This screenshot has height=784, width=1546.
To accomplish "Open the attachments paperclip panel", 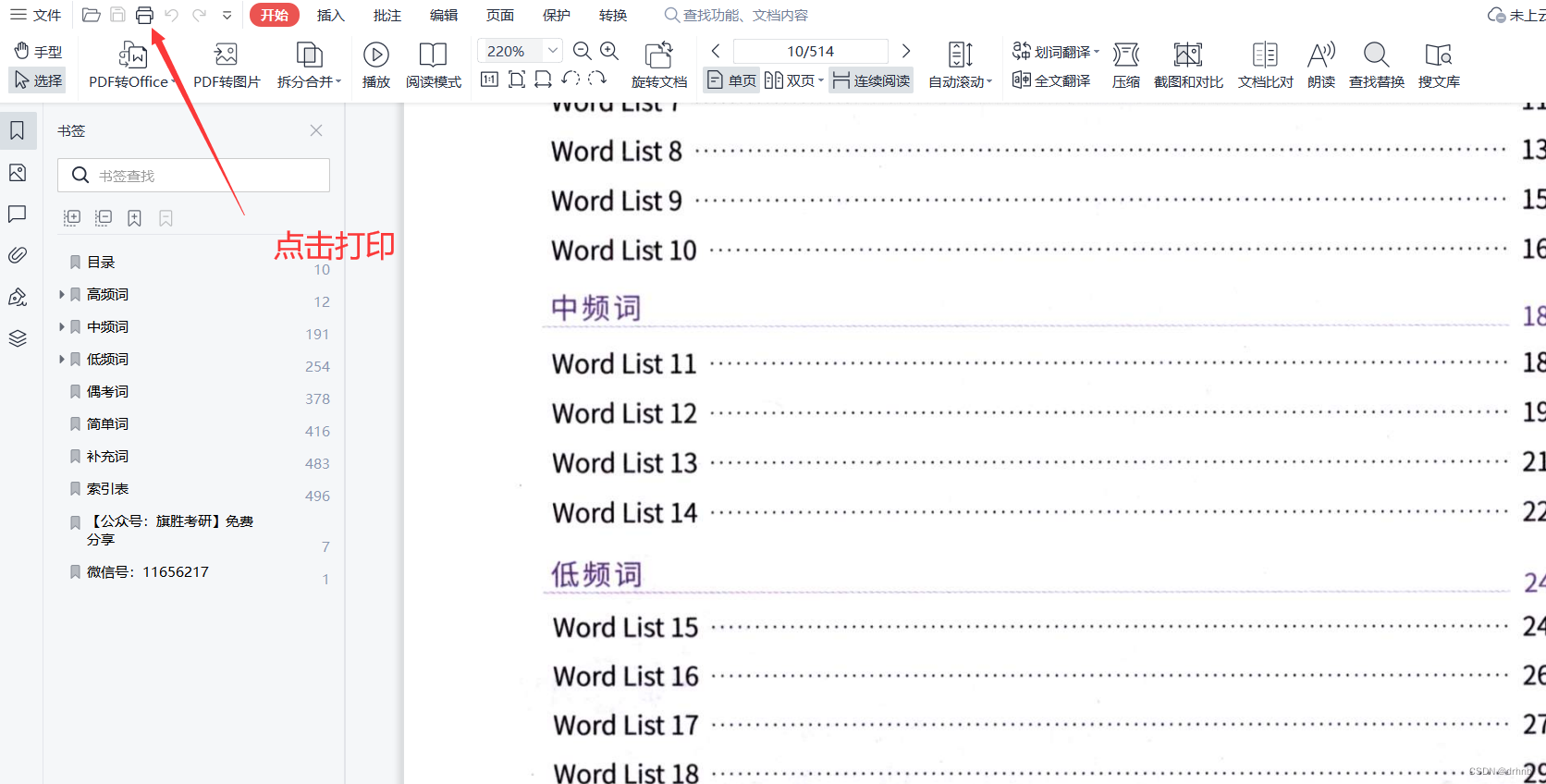I will click(x=18, y=255).
